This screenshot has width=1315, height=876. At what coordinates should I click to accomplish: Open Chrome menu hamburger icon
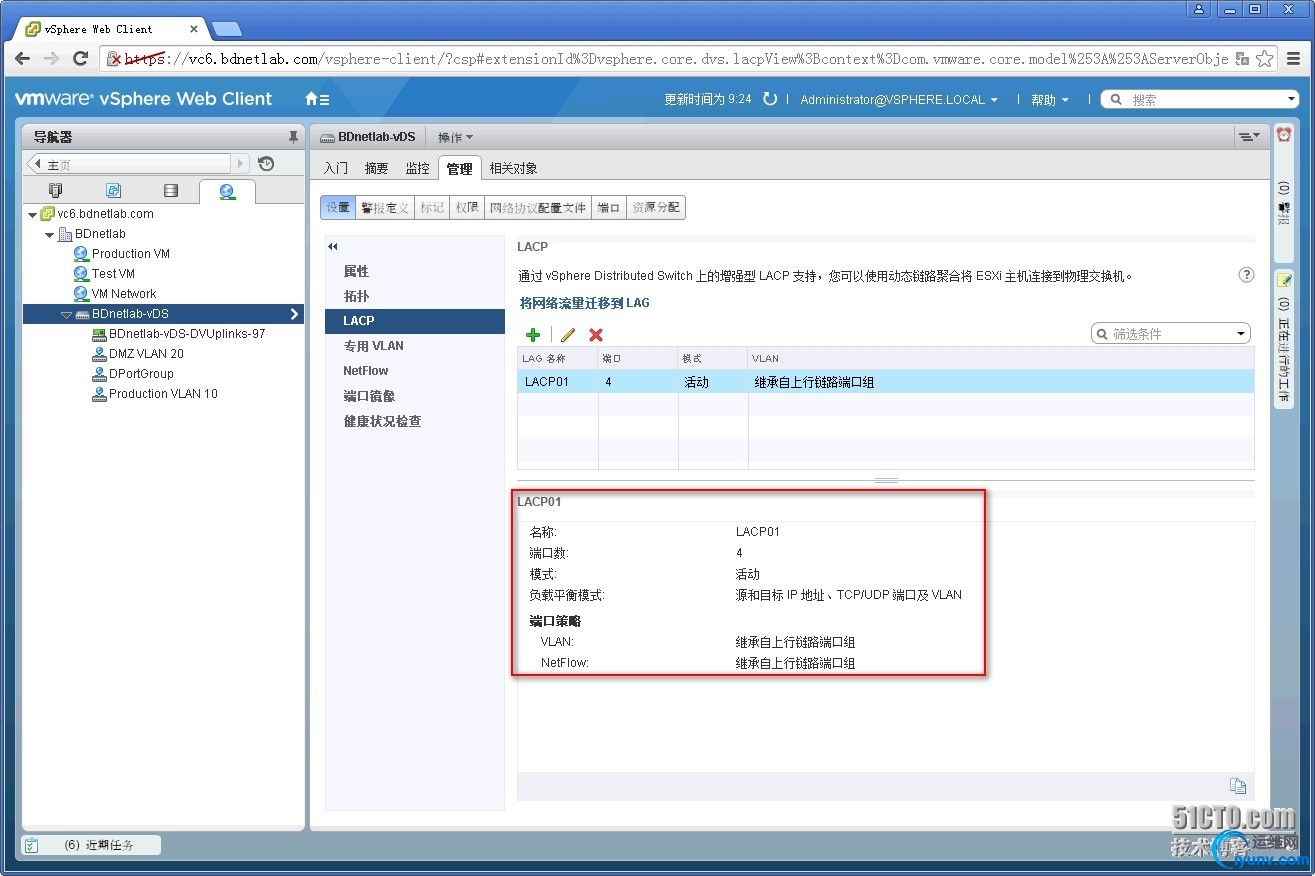(1295, 59)
